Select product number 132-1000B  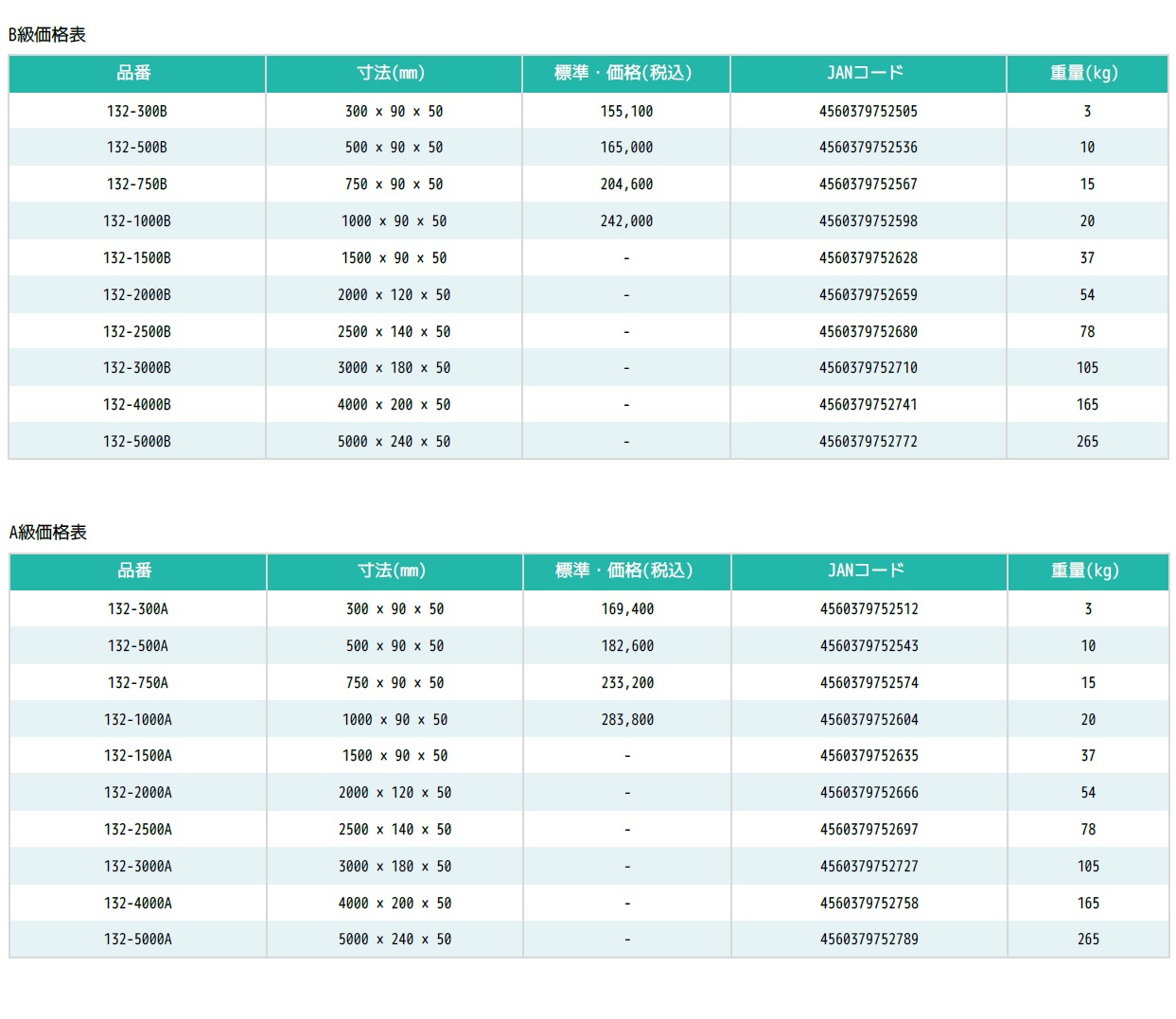137,221
